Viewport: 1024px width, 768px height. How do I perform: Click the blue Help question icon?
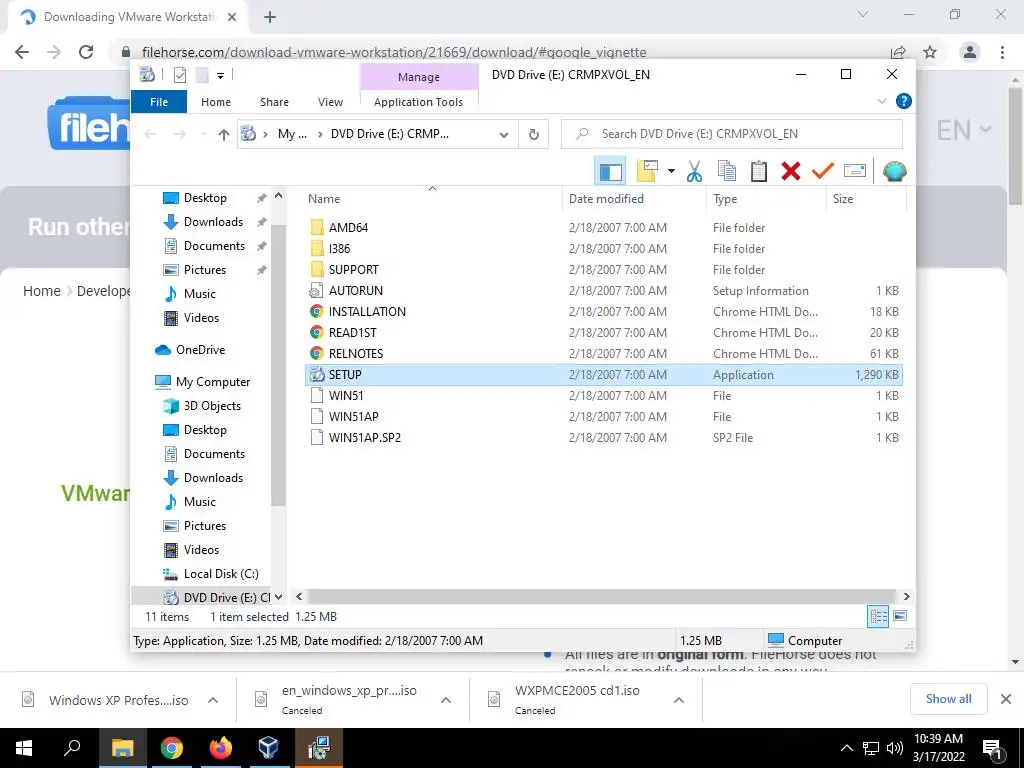(903, 101)
